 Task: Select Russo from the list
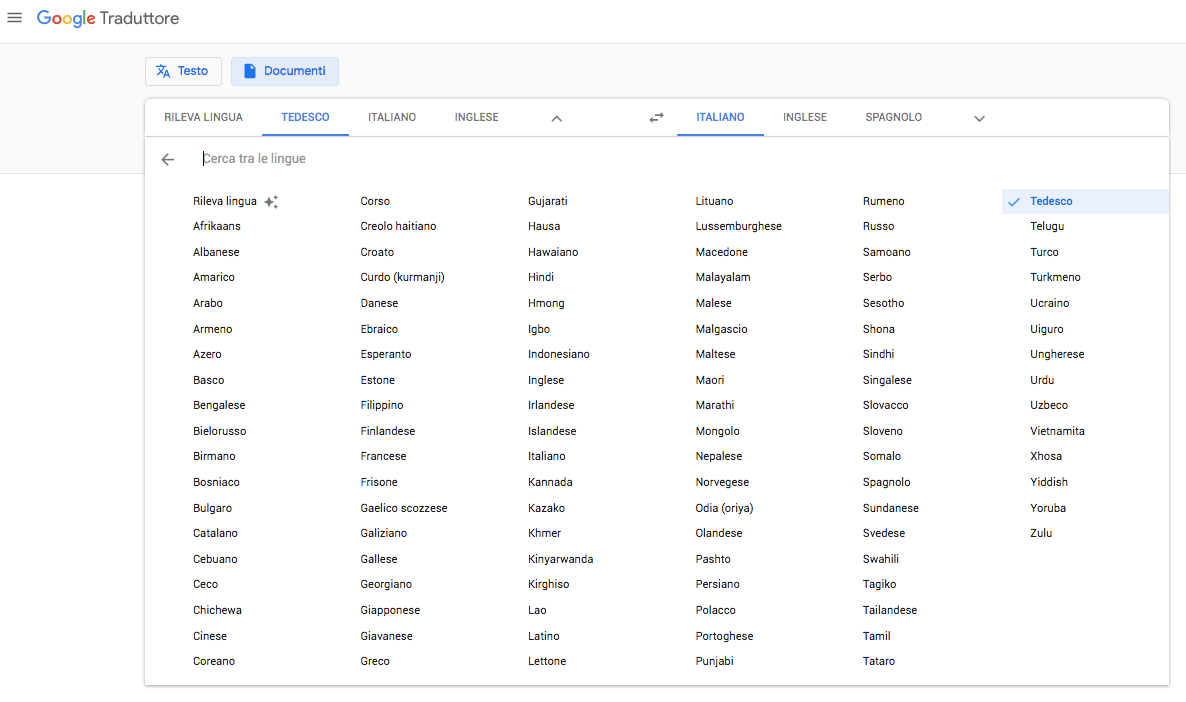[878, 226]
